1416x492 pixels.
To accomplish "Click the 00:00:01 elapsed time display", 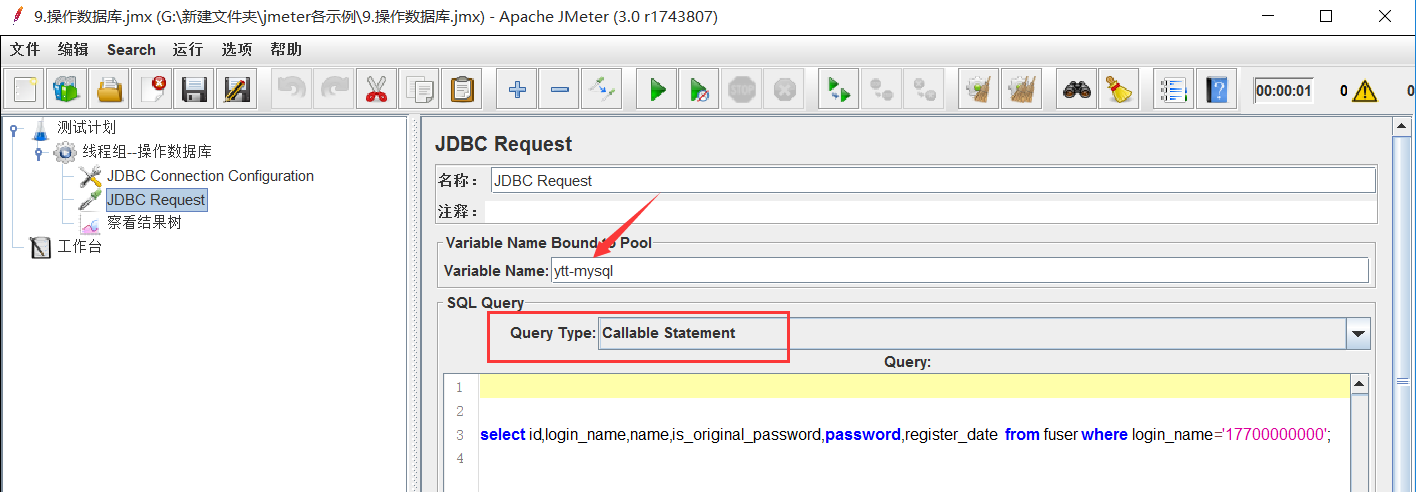I will 1283,91.
